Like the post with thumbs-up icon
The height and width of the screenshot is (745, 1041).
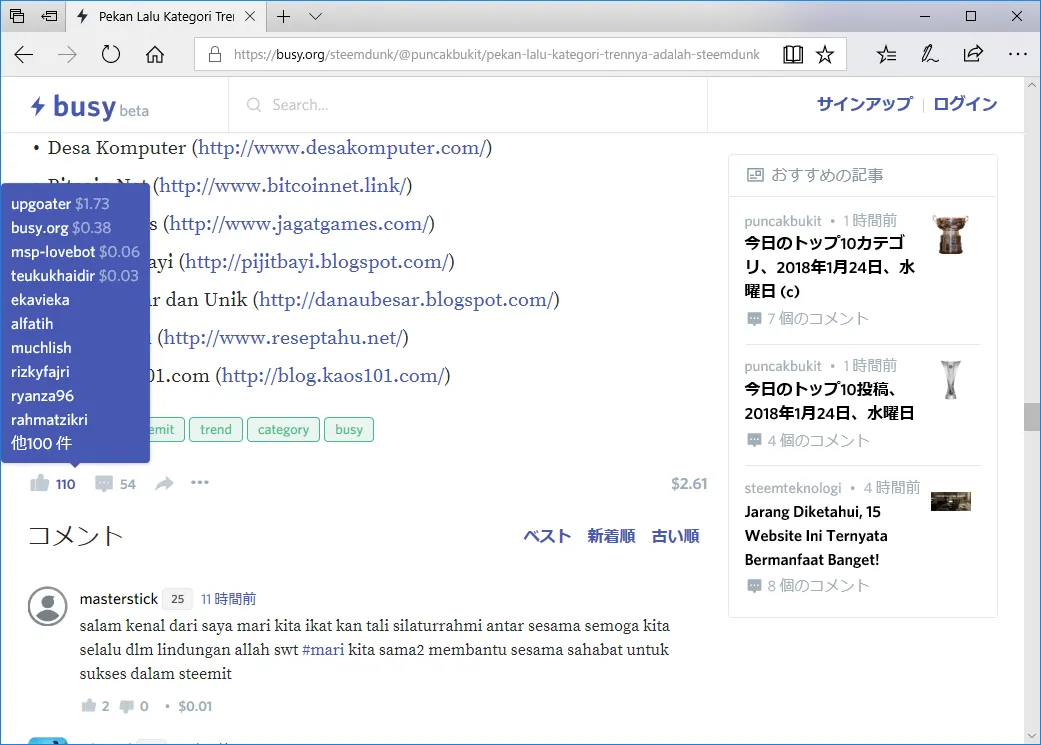[40, 483]
